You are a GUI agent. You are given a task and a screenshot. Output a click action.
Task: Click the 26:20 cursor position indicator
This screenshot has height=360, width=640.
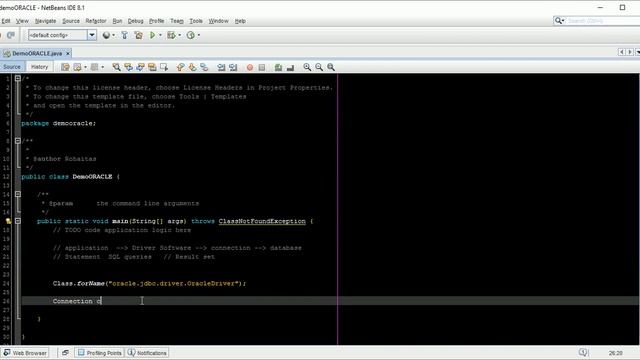pyautogui.click(x=616, y=353)
